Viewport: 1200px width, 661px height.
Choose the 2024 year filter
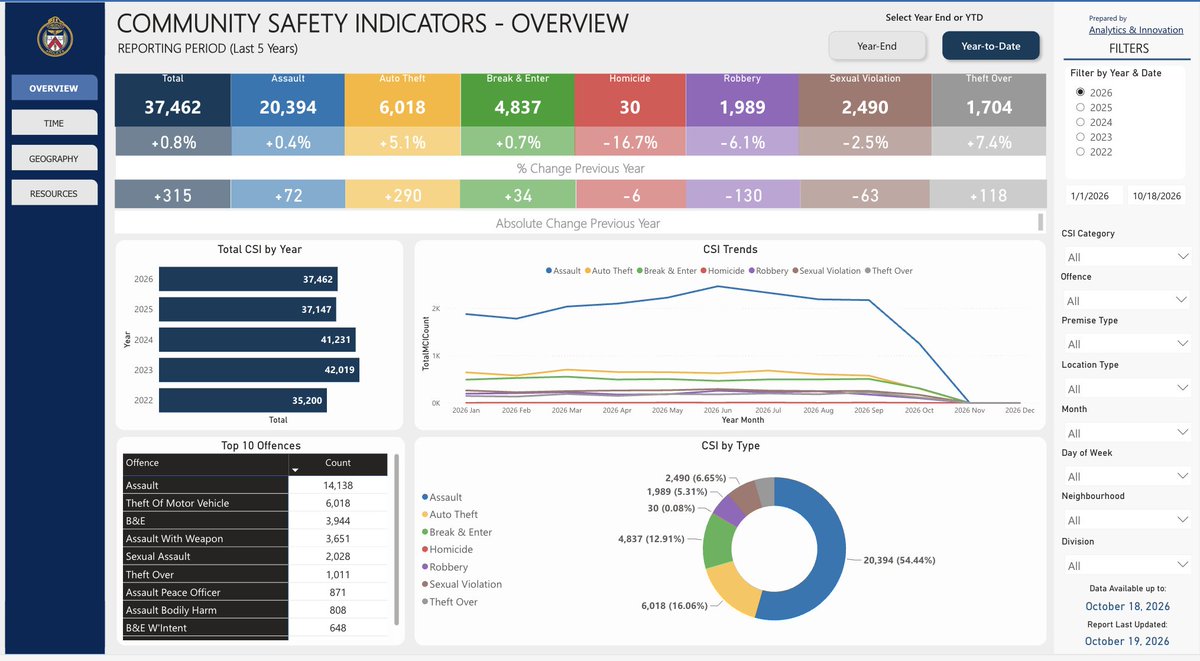pos(1080,122)
